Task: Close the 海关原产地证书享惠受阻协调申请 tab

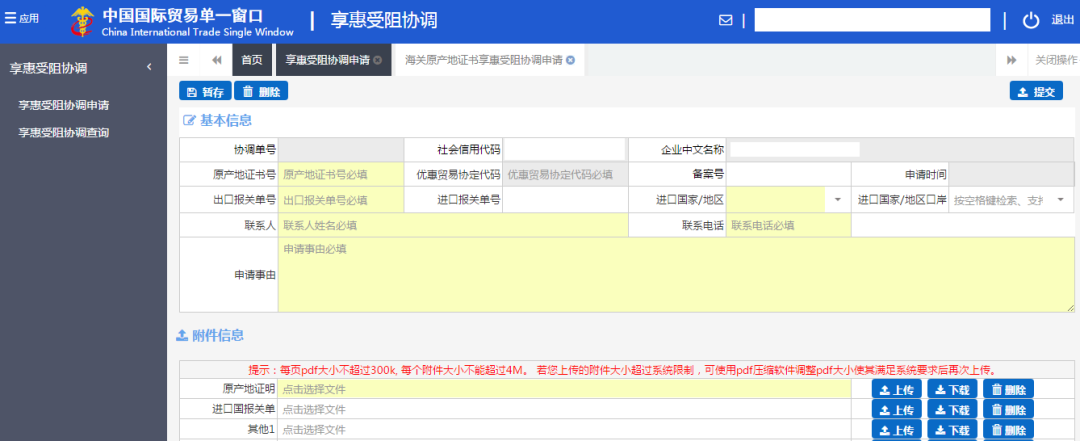Action: click(570, 60)
